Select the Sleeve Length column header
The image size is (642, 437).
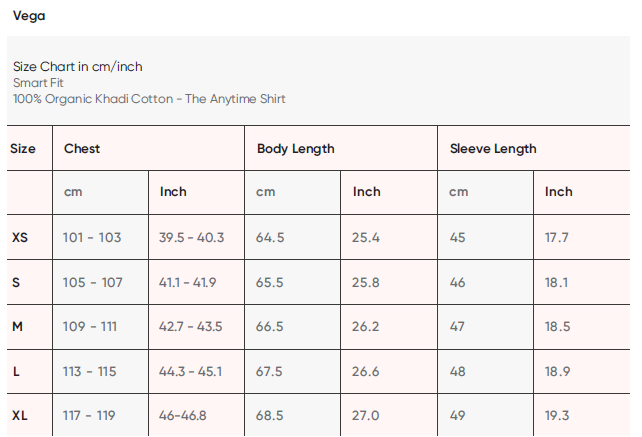click(x=493, y=149)
